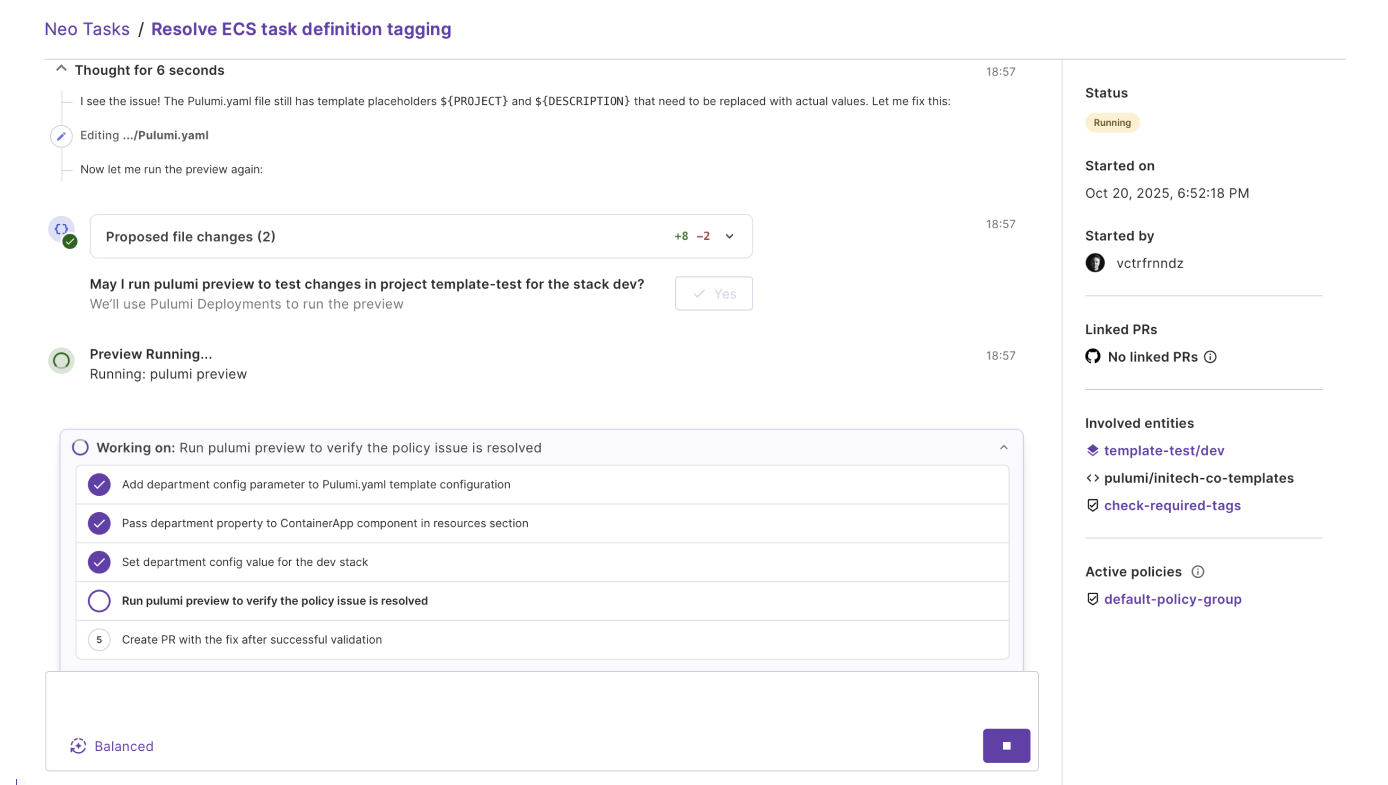Click the info icon beside No linked PRs
This screenshot has width=1388, height=785.
tap(1210, 357)
